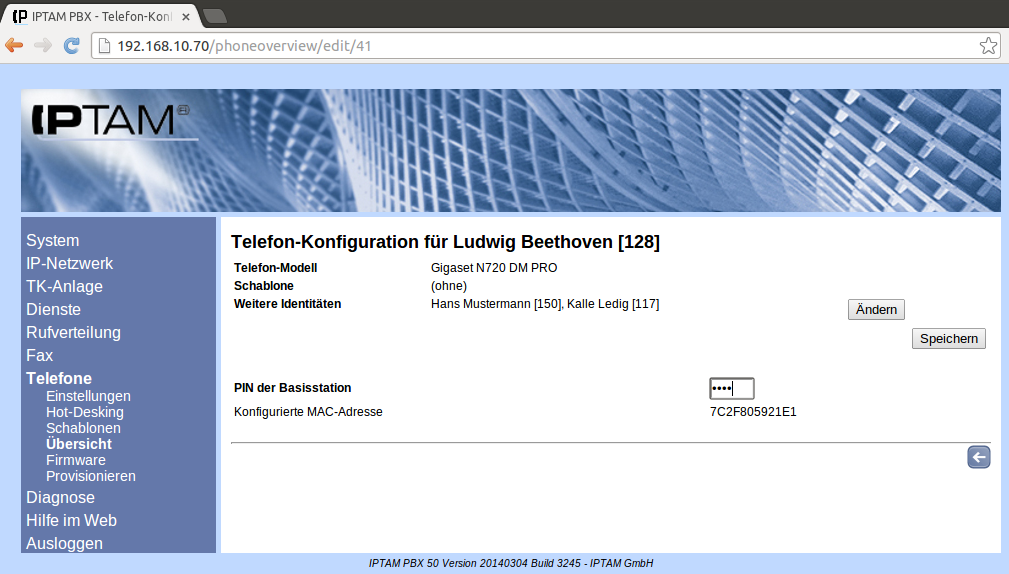
Task: Click the browser back arrow
Action: 14,45
